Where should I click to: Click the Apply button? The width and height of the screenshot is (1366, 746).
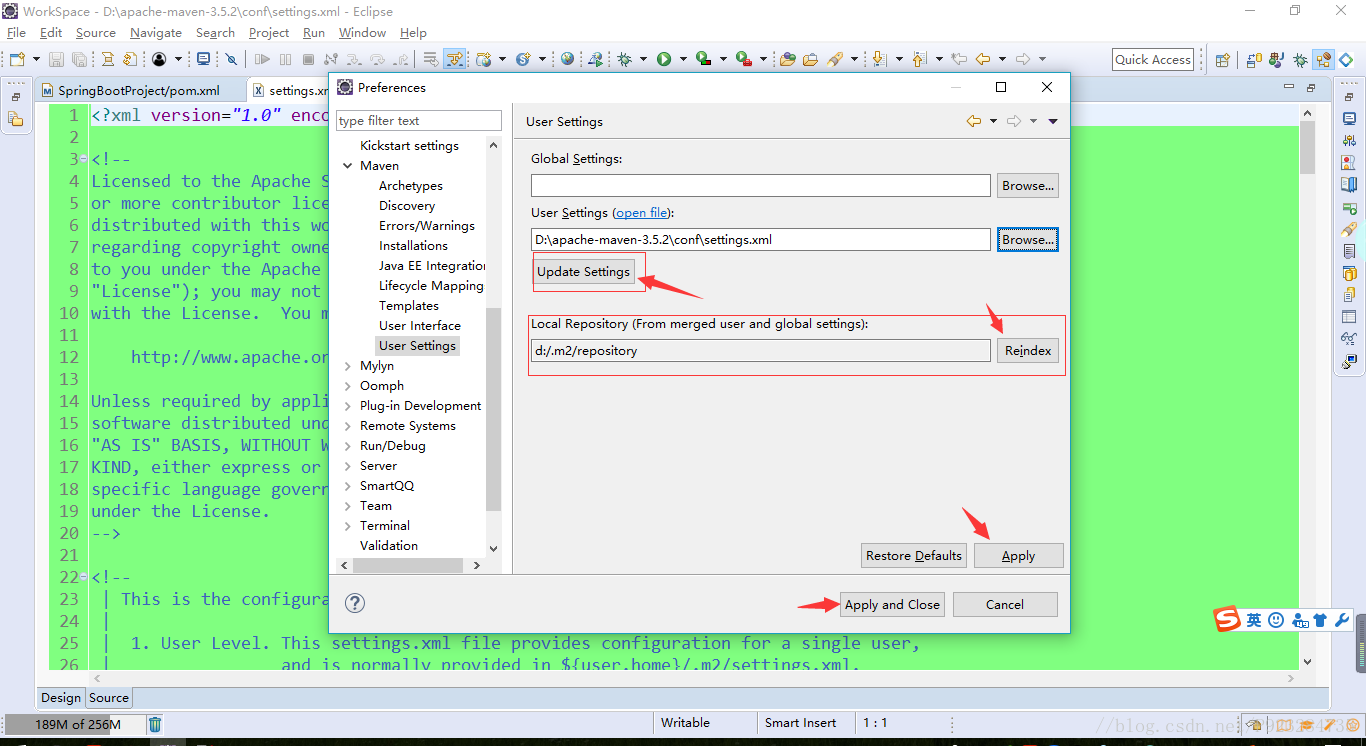tap(1018, 556)
